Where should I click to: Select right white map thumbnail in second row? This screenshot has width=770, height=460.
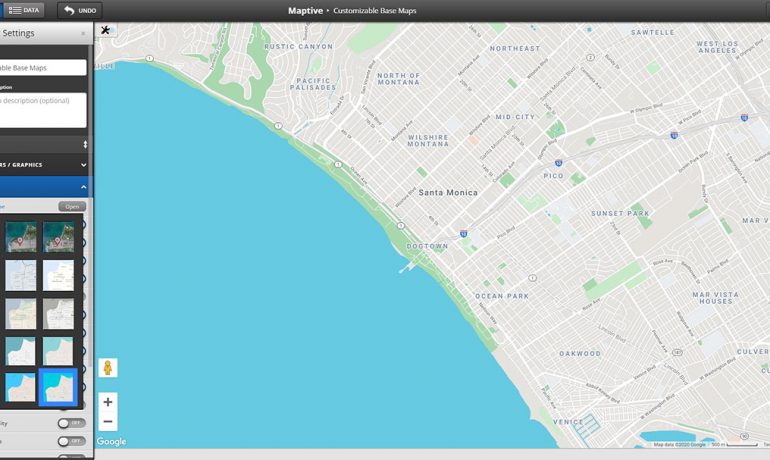tap(58, 275)
